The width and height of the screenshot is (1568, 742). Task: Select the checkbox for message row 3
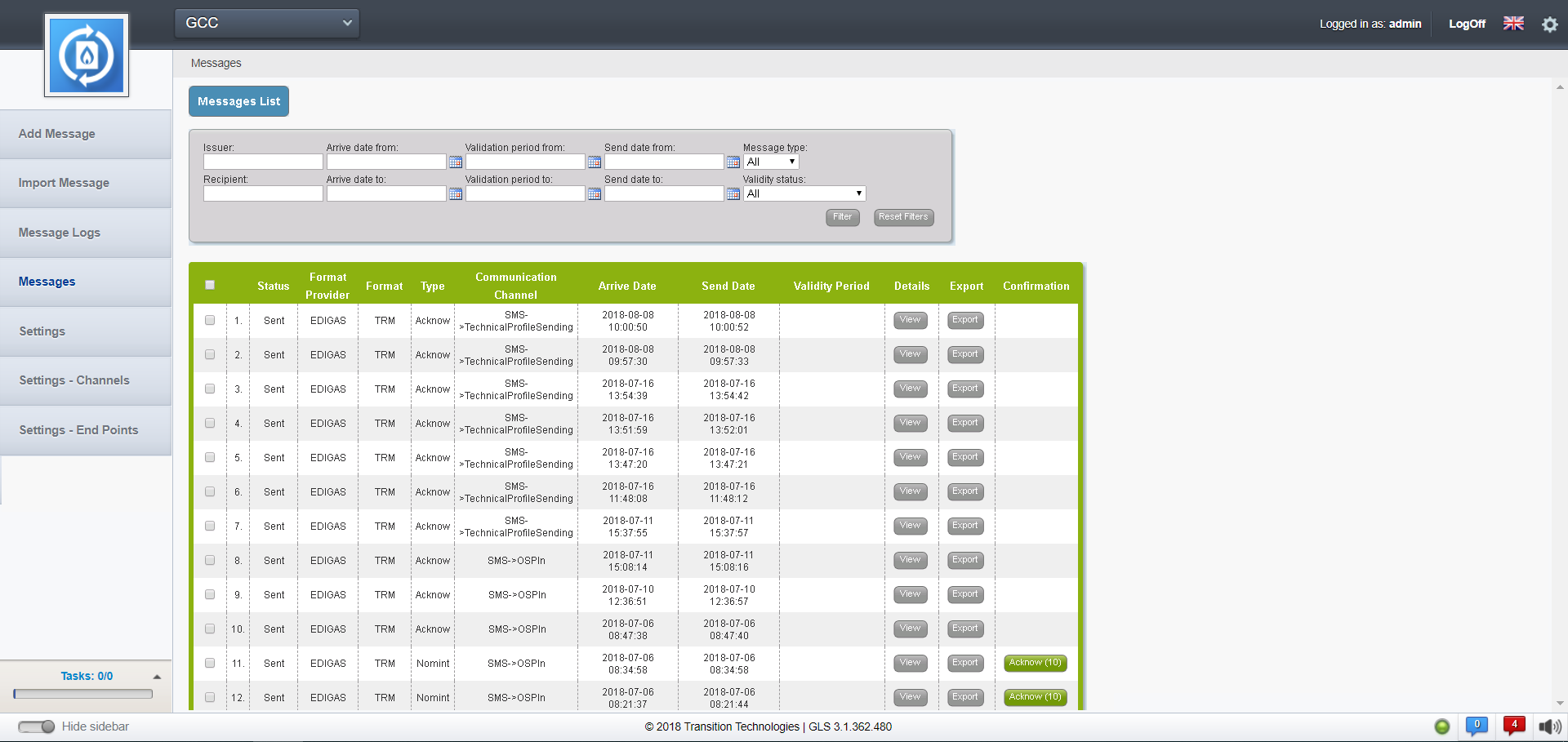(210, 389)
